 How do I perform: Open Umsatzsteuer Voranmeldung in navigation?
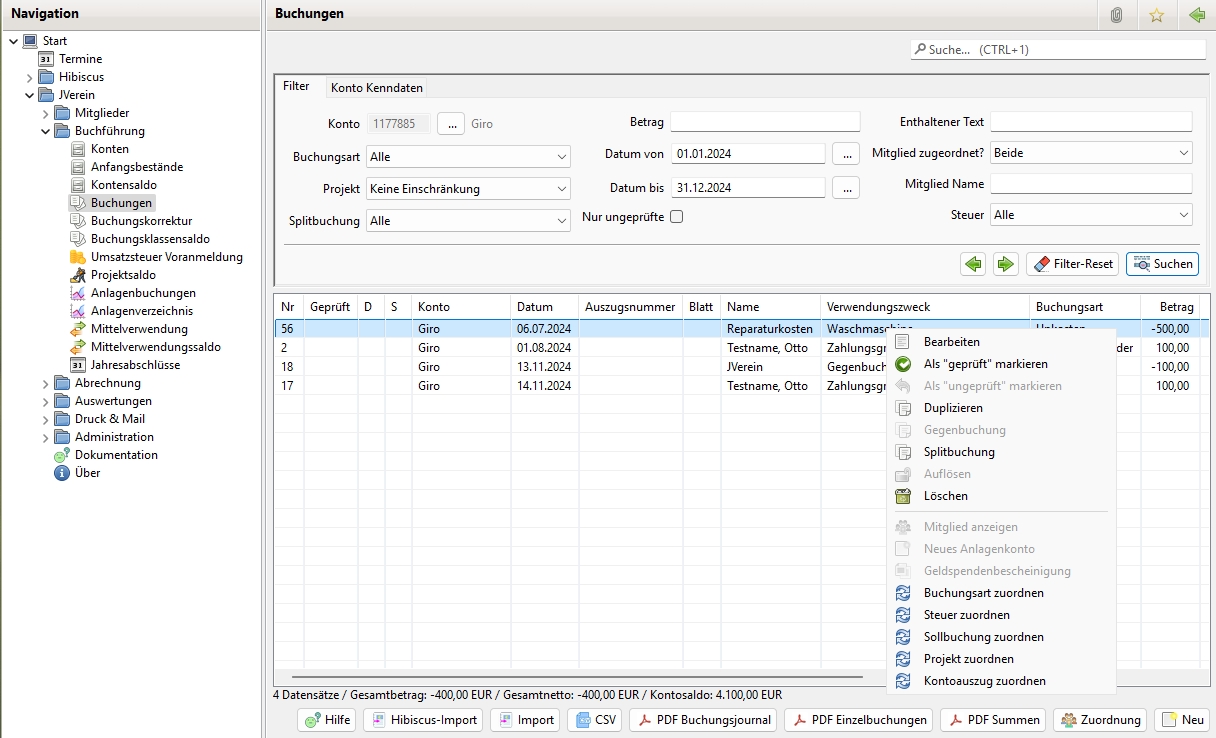point(166,257)
